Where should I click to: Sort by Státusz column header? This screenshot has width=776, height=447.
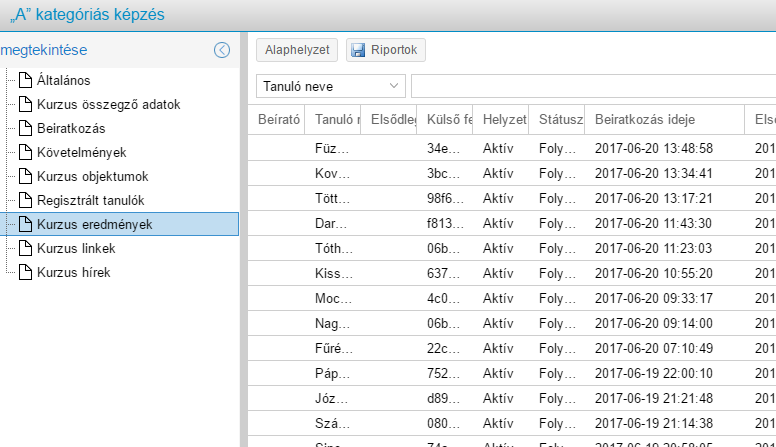[x=559, y=120]
